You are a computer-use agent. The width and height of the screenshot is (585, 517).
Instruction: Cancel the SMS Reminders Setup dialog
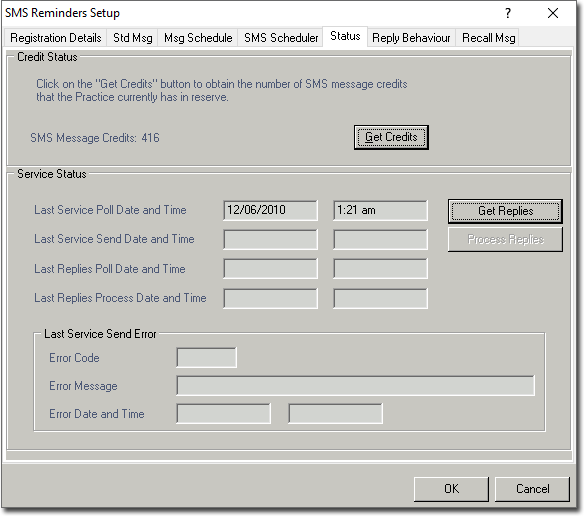[x=532, y=489]
